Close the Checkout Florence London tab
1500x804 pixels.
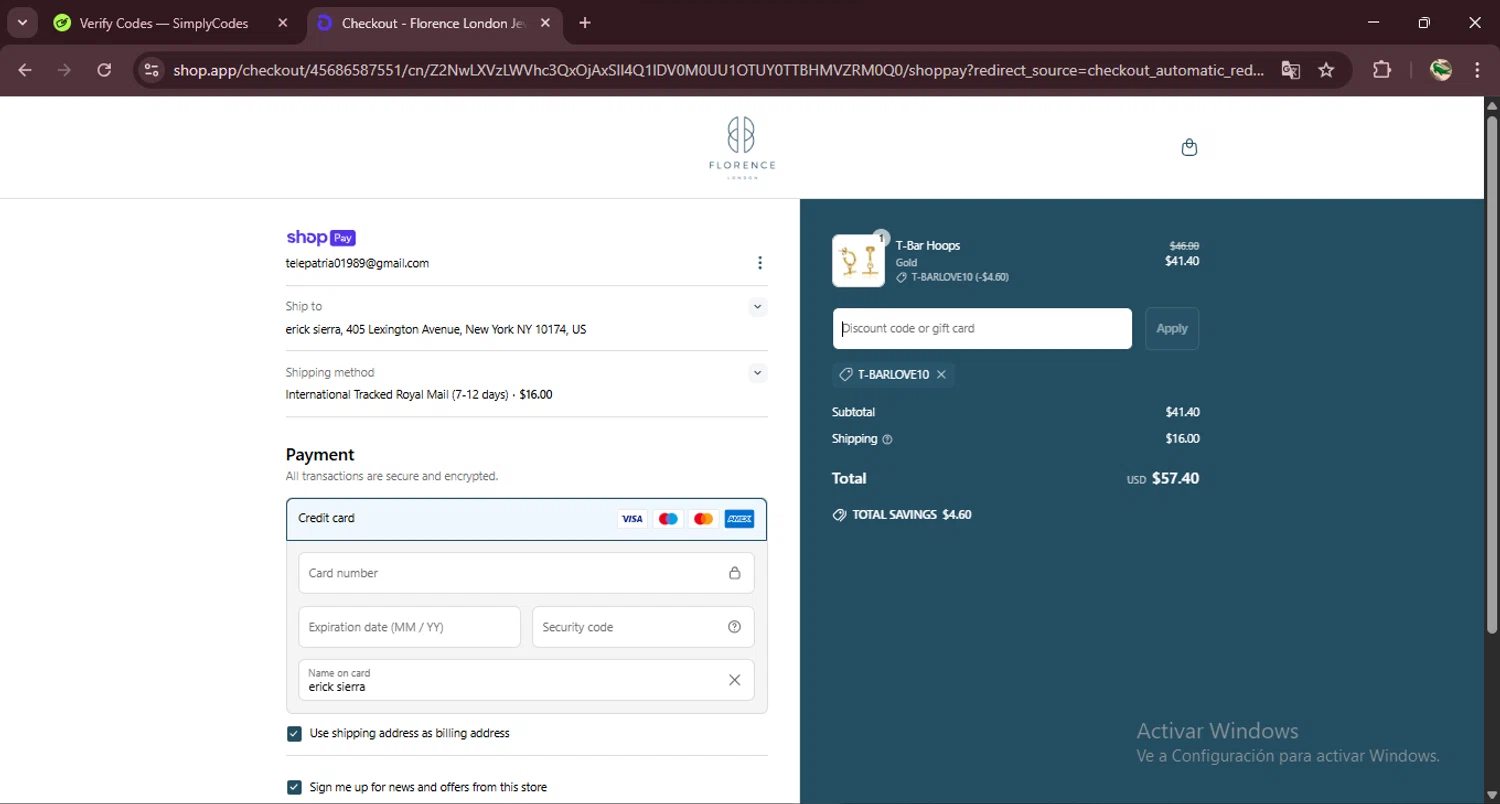coord(545,23)
